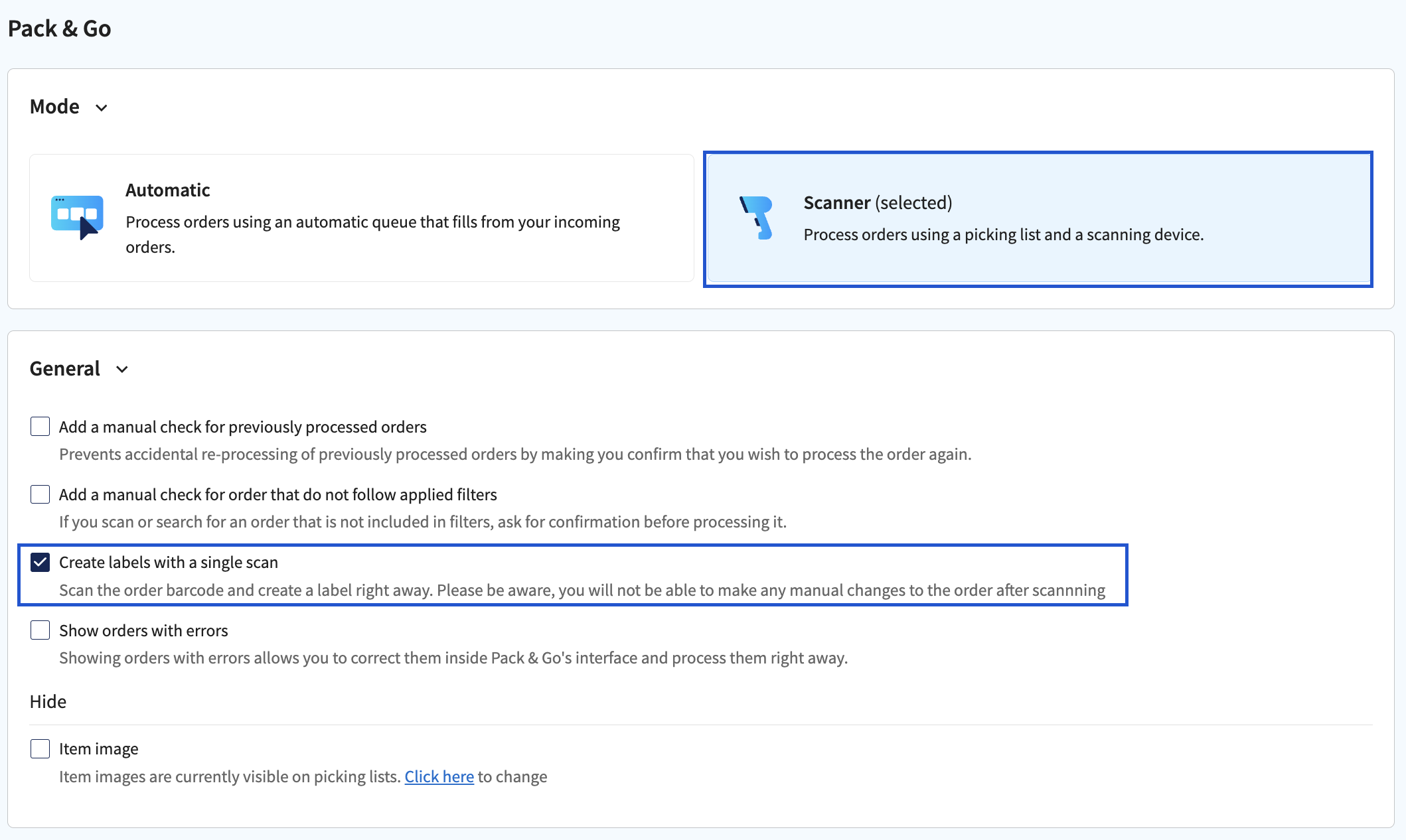Viewport: 1406px width, 840px height.
Task: Click 'Showing orders with errors allows you' description
Action: point(453,658)
